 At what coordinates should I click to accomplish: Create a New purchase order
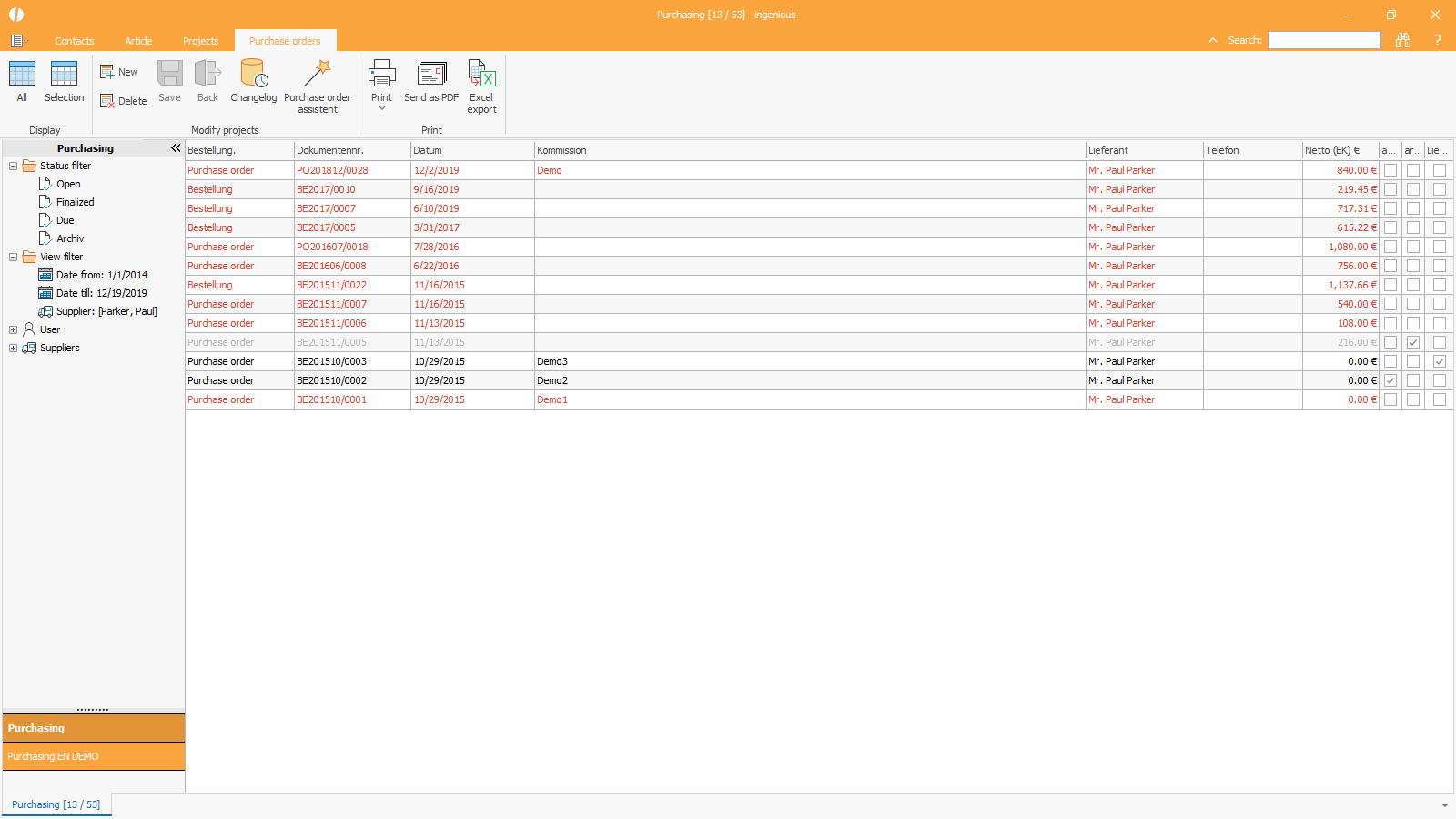pyautogui.click(x=119, y=72)
